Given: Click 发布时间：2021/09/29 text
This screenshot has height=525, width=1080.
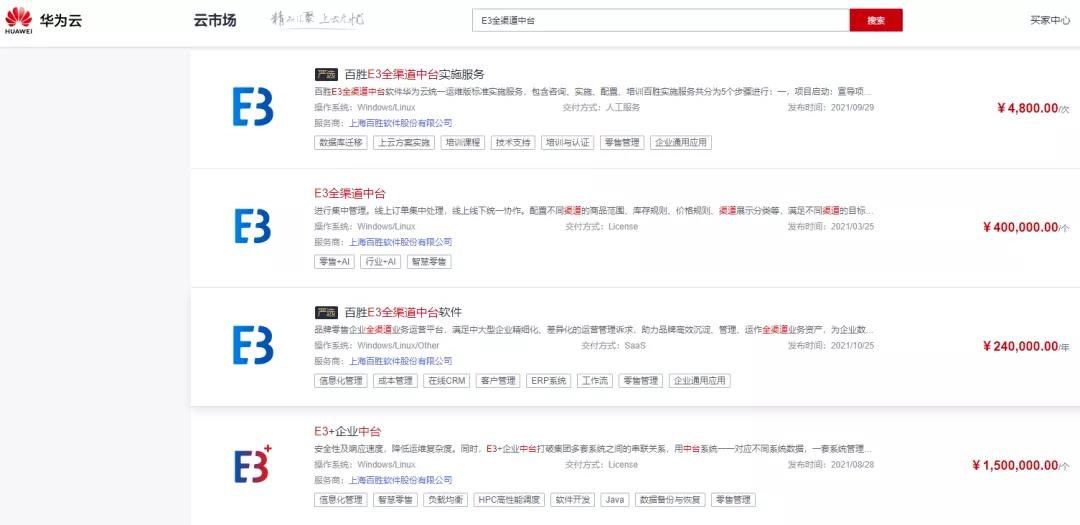Looking at the screenshot, I should click(x=831, y=107).
